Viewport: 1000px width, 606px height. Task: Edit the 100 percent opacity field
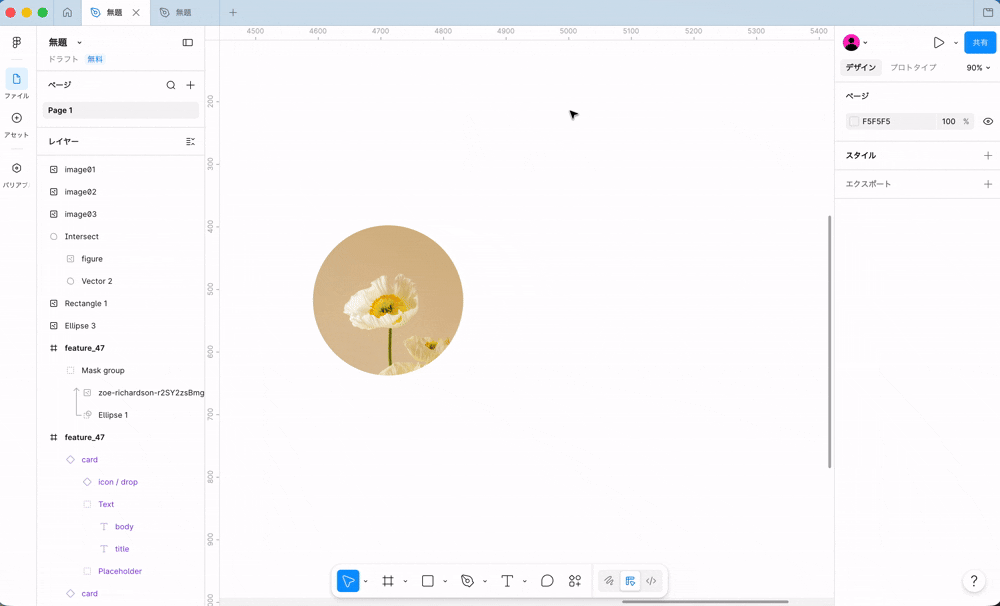pyautogui.click(x=948, y=121)
